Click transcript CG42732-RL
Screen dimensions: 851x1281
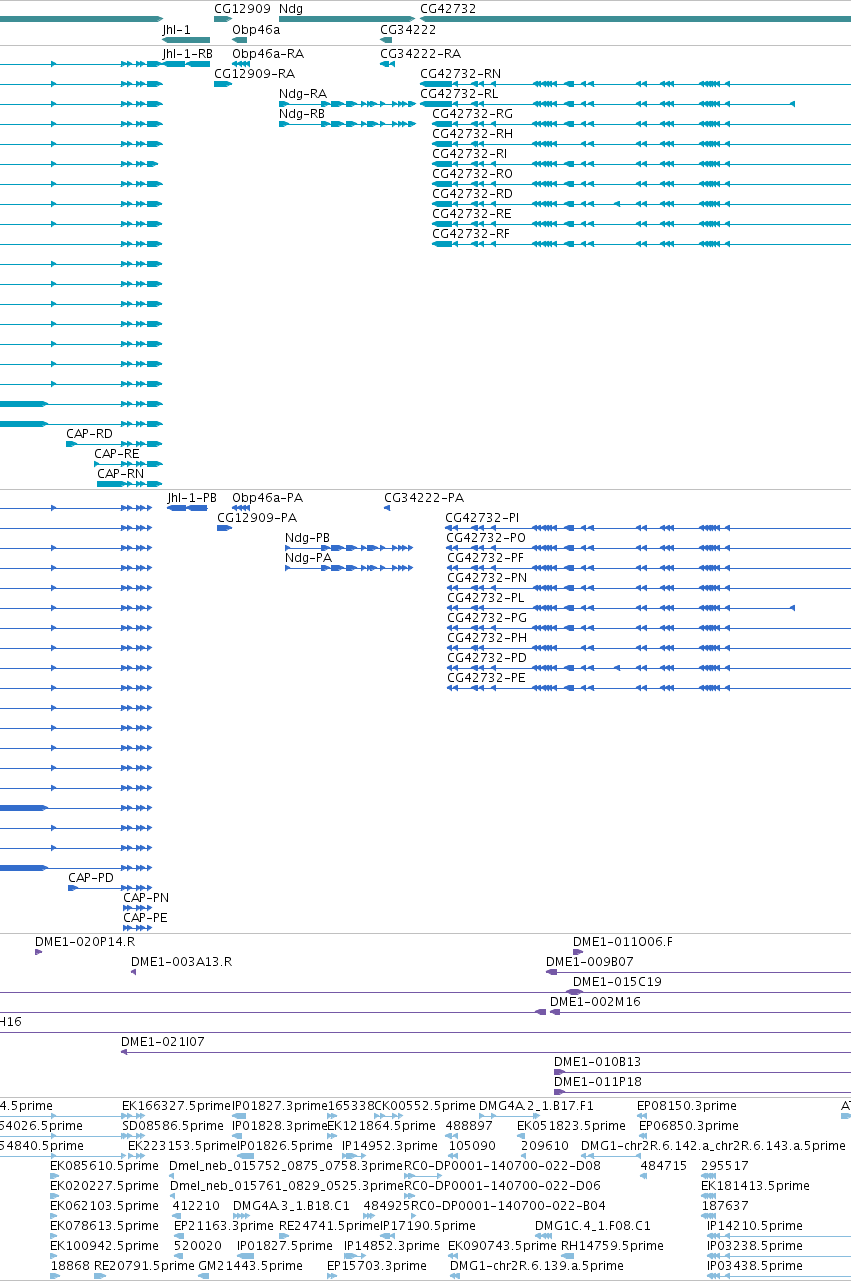pyautogui.click(x=459, y=94)
